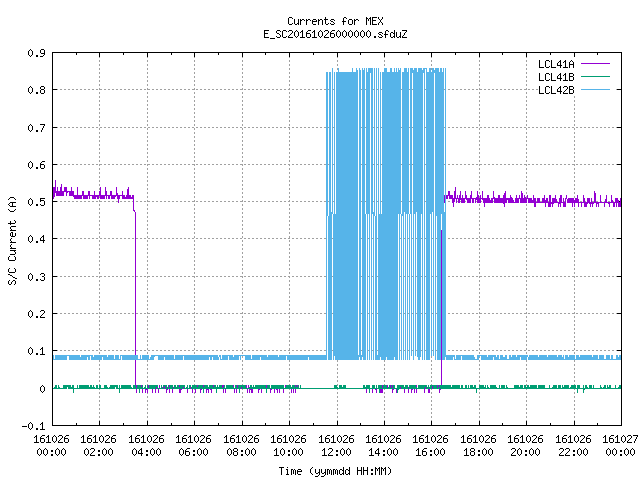Click the x-axis tick 161026 20:00
Screen dimensions: 640x480
coord(525,446)
